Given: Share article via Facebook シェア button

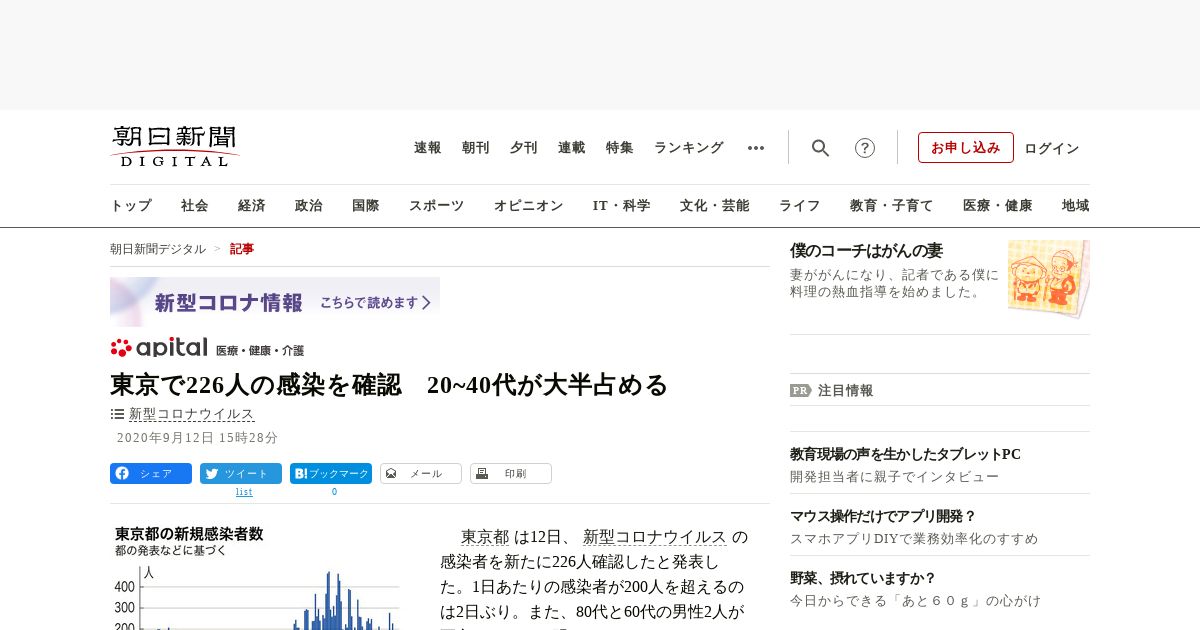Looking at the screenshot, I should (x=151, y=474).
